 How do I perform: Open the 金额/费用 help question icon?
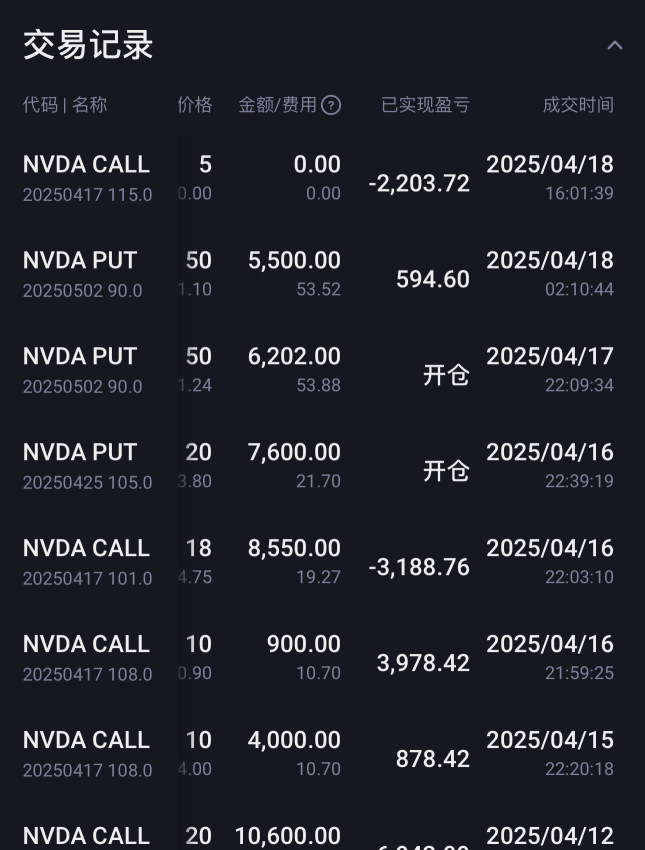click(331, 105)
